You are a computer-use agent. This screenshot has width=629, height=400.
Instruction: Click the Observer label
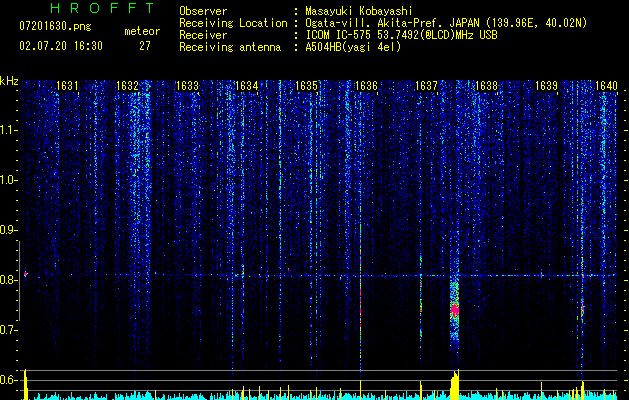tap(203, 11)
